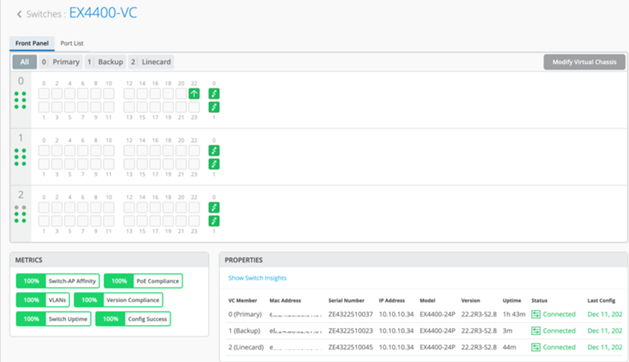The image size is (629, 362).
Task: Filter to member 2 Linecard
Action: tap(151, 62)
